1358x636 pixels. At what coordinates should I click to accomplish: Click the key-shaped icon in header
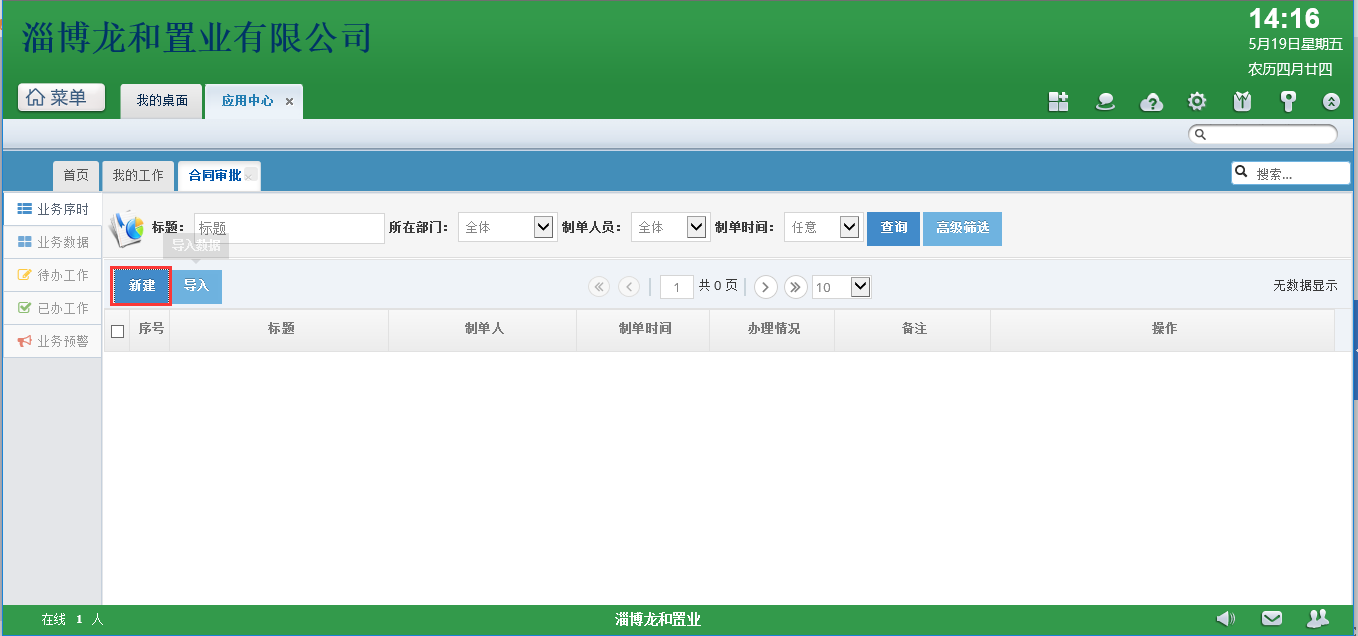1288,101
